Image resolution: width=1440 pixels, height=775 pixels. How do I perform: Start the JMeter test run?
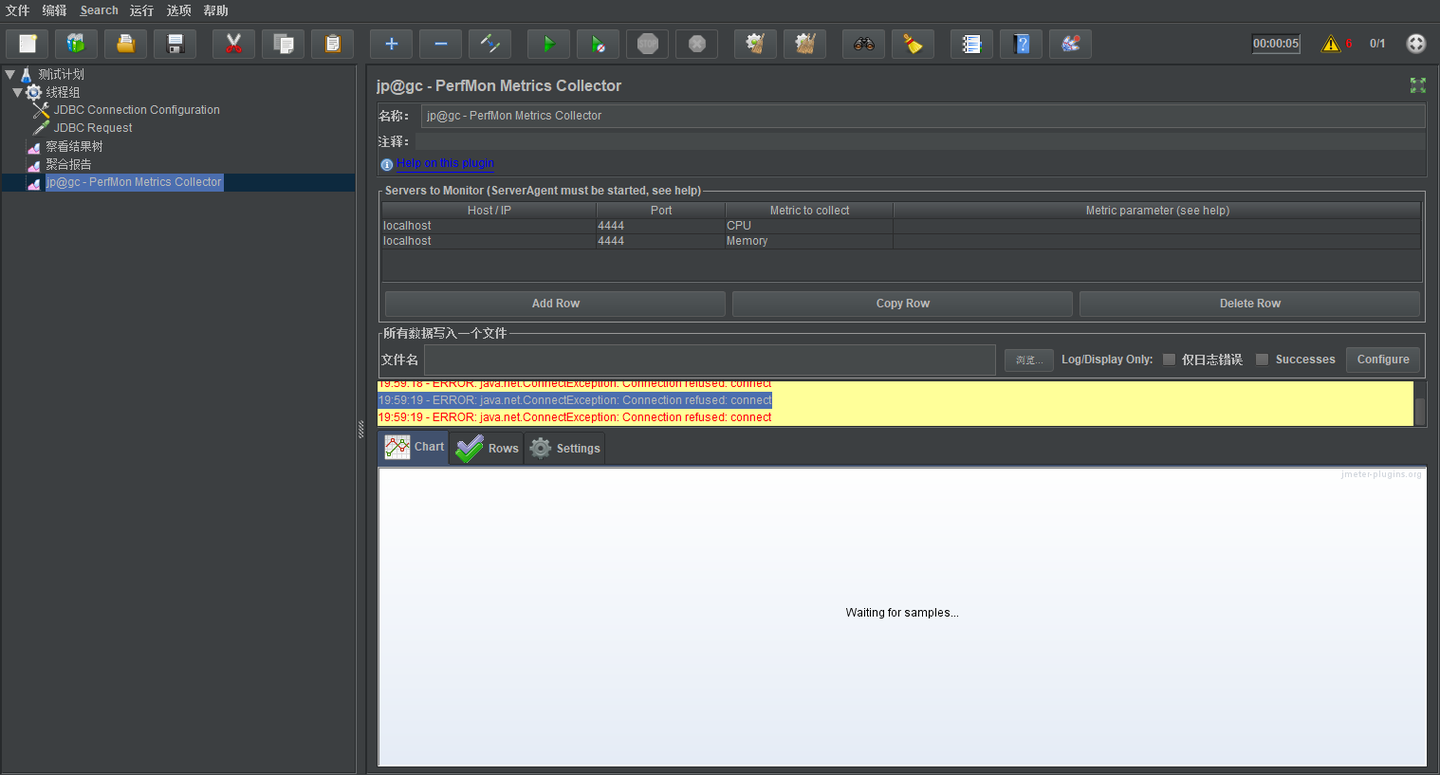click(x=547, y=43)
